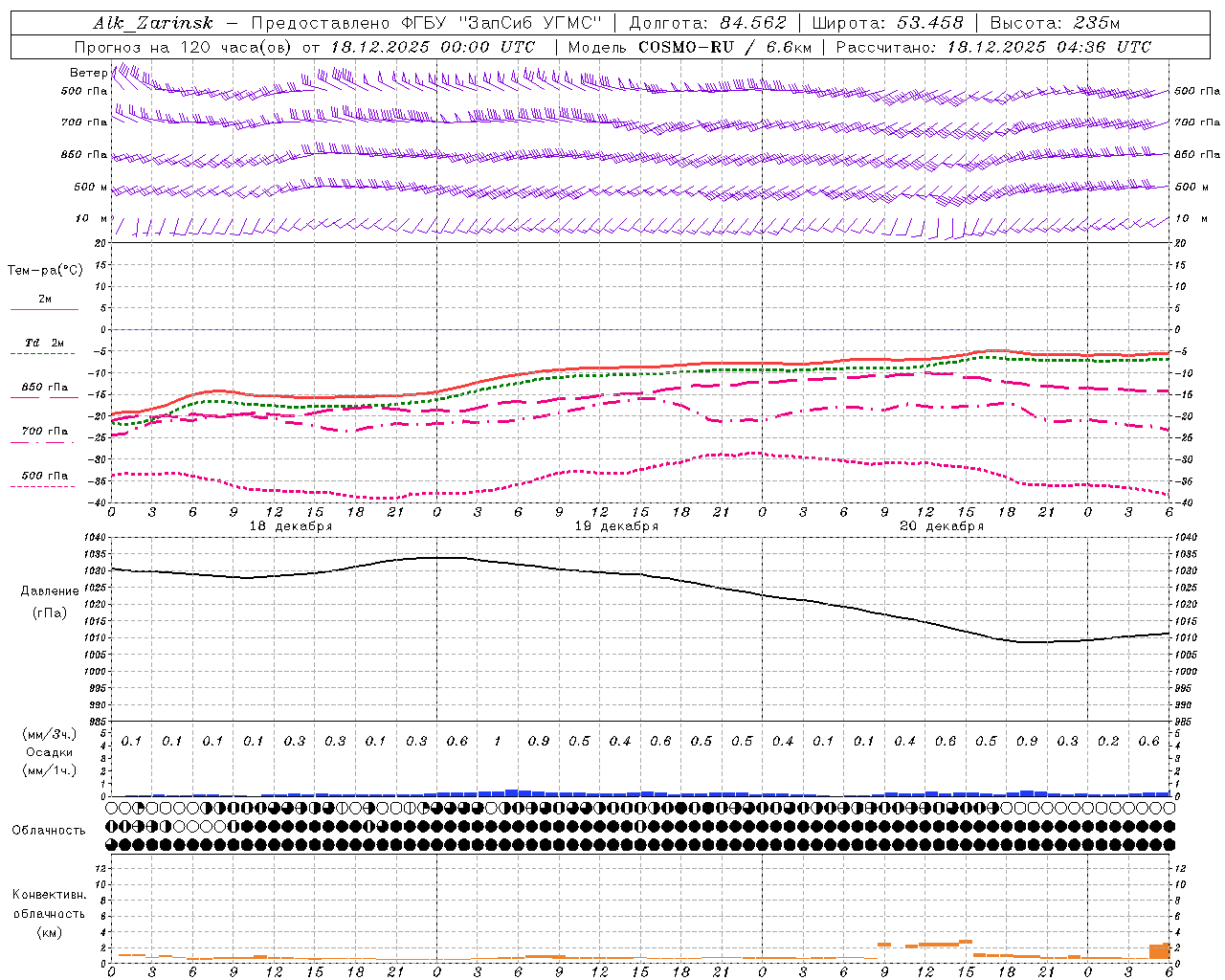Image resolution: width=1225 pixels, height=980 pixels.
Task: Click the Облачность cloud cover label
Action: click(x=49, y=831)
